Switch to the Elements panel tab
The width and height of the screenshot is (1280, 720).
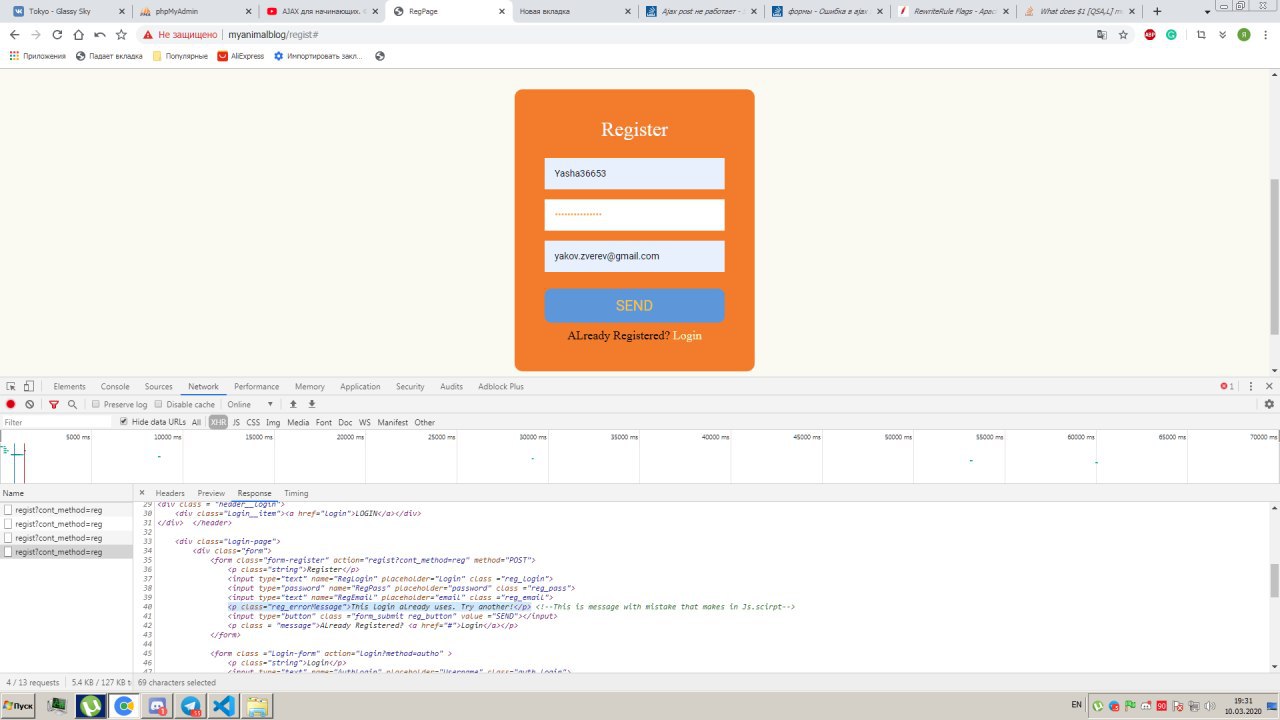click(x=69, y=386)
